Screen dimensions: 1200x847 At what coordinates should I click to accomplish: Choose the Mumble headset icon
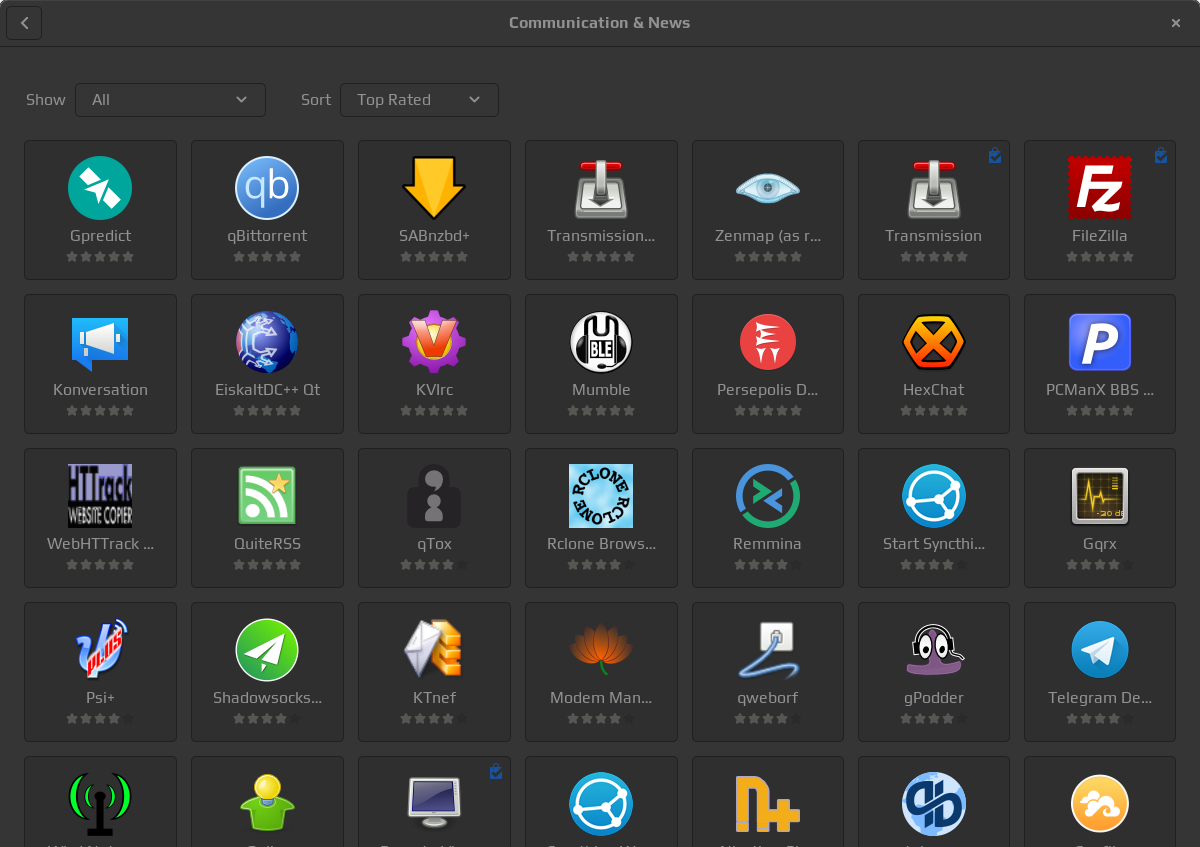[601, 342]
